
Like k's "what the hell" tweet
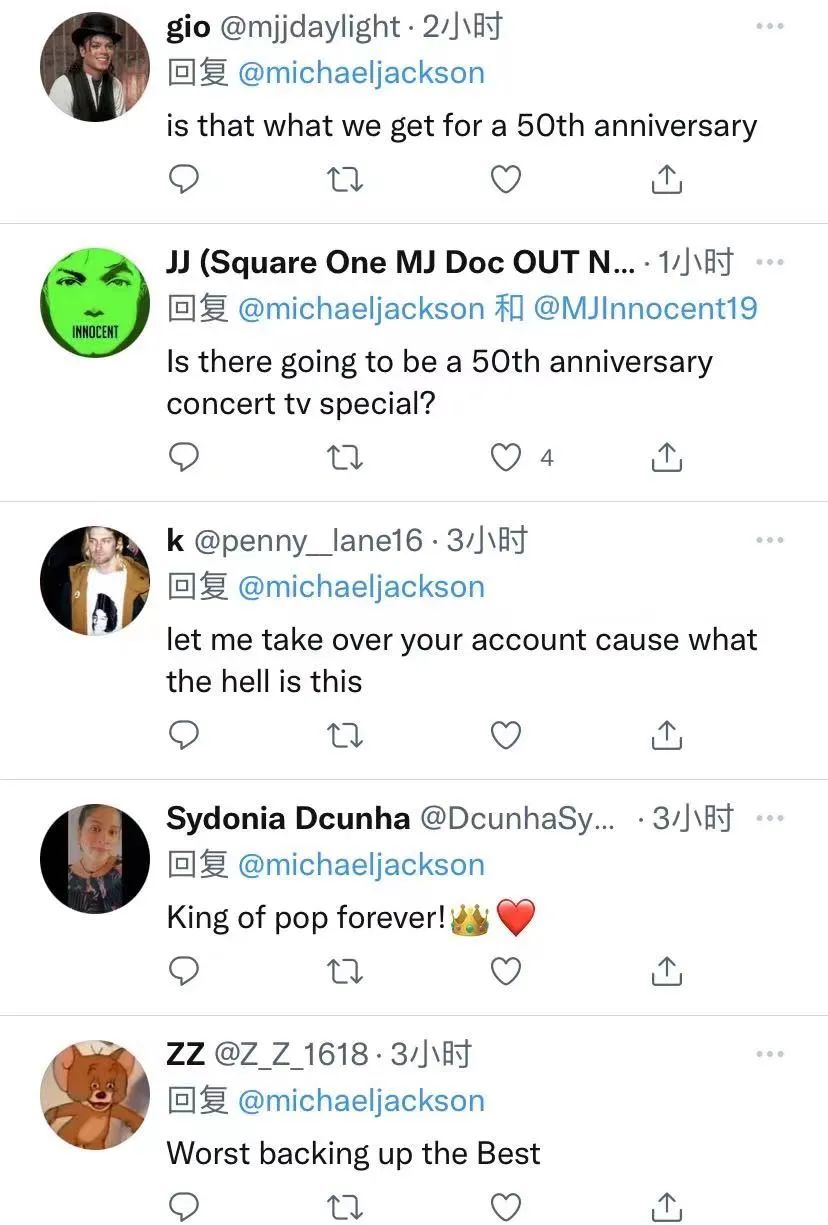pyautogui.click(x=507, y=736)
